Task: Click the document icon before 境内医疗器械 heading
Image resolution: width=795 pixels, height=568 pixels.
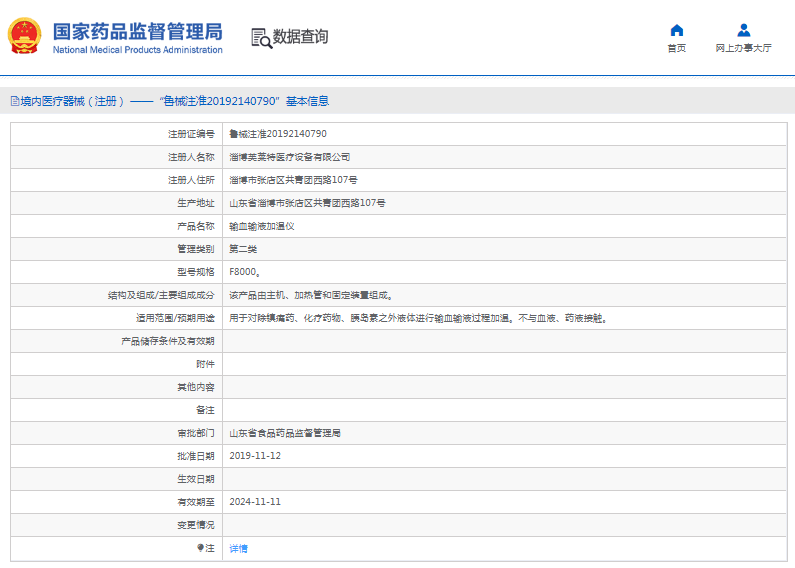Action: click(x=14, y=101)
